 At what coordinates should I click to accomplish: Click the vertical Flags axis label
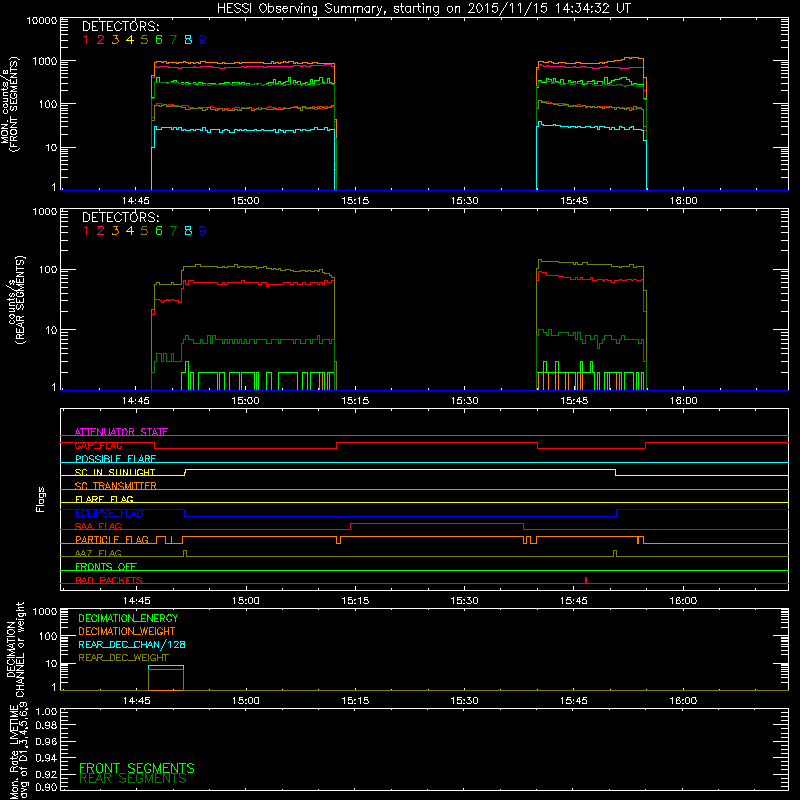click(x=41, y=499)
